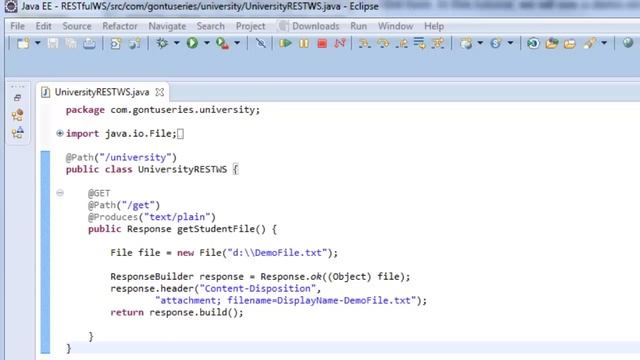This screenshot has height=360, width=640.
Task: Open the Run menu
Action: (358, 26)
